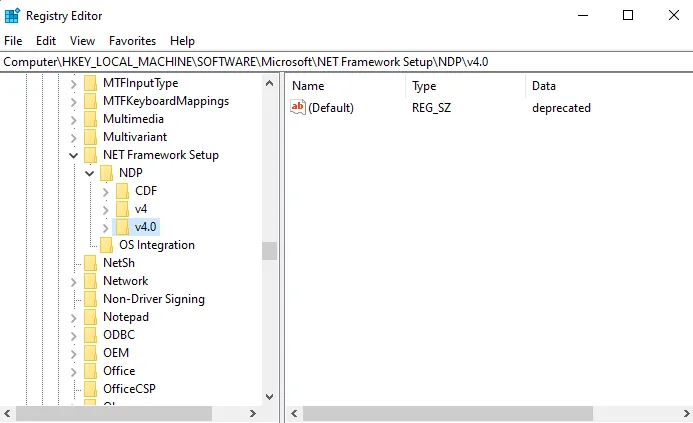Open the Edit menu
693x423 pixels.
[46, 41]
